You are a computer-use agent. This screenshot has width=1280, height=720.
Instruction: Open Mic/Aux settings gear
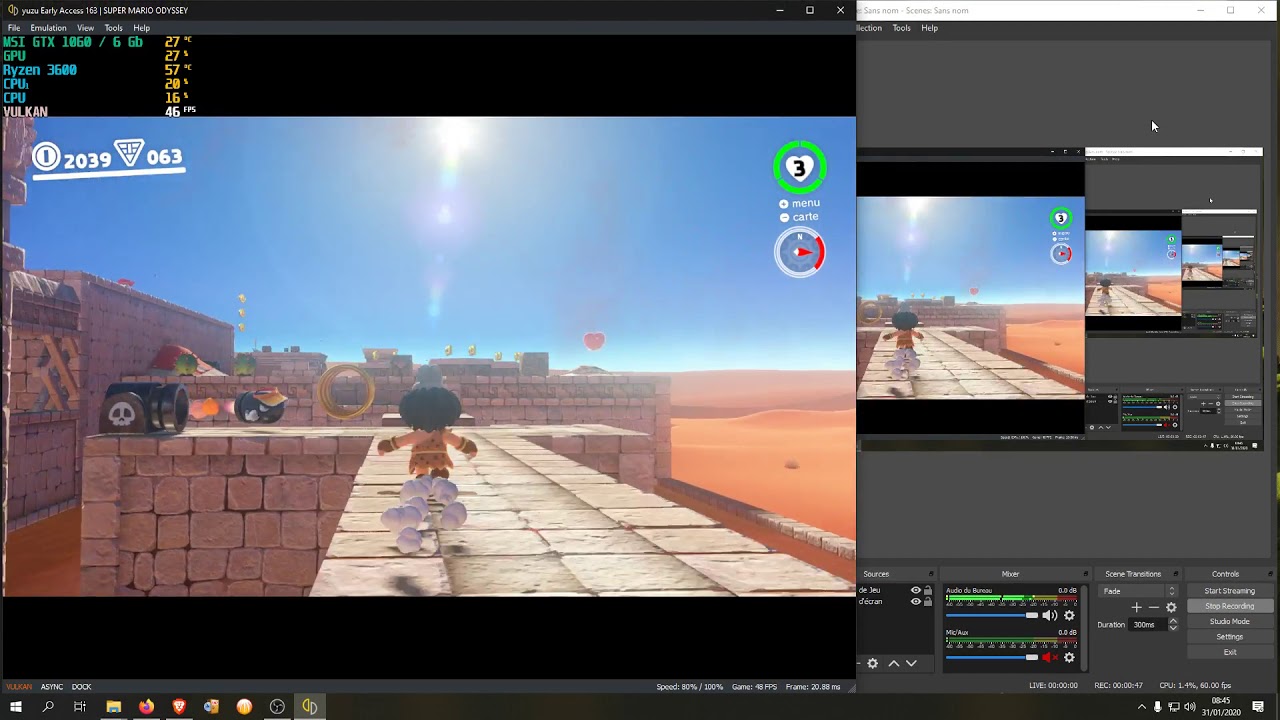coord(1069,657)
